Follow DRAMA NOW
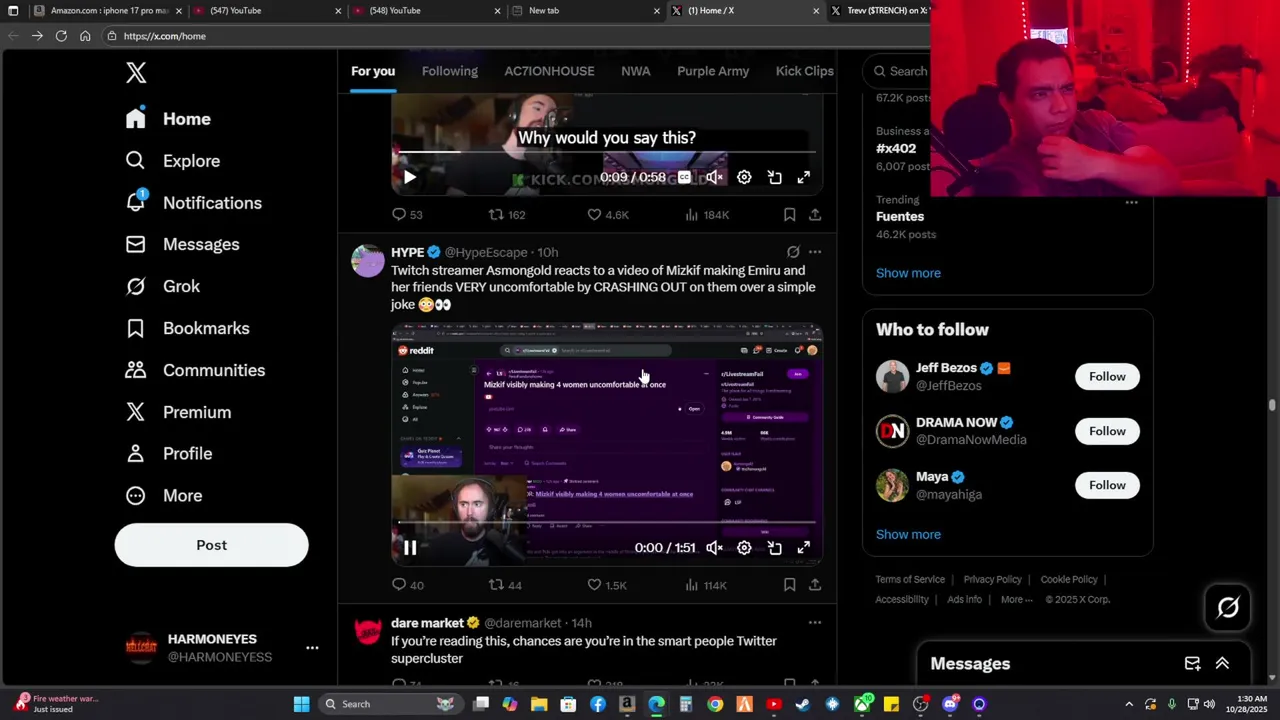Viewport: 1280px width, 720px height. [1107, 431]
